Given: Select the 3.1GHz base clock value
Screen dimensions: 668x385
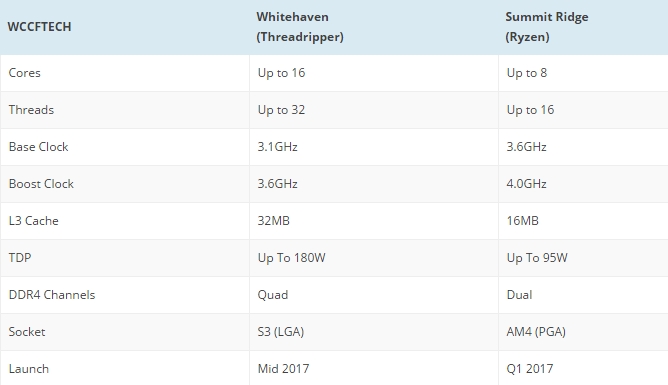Looking at the screenshot, I should [277, 147].
